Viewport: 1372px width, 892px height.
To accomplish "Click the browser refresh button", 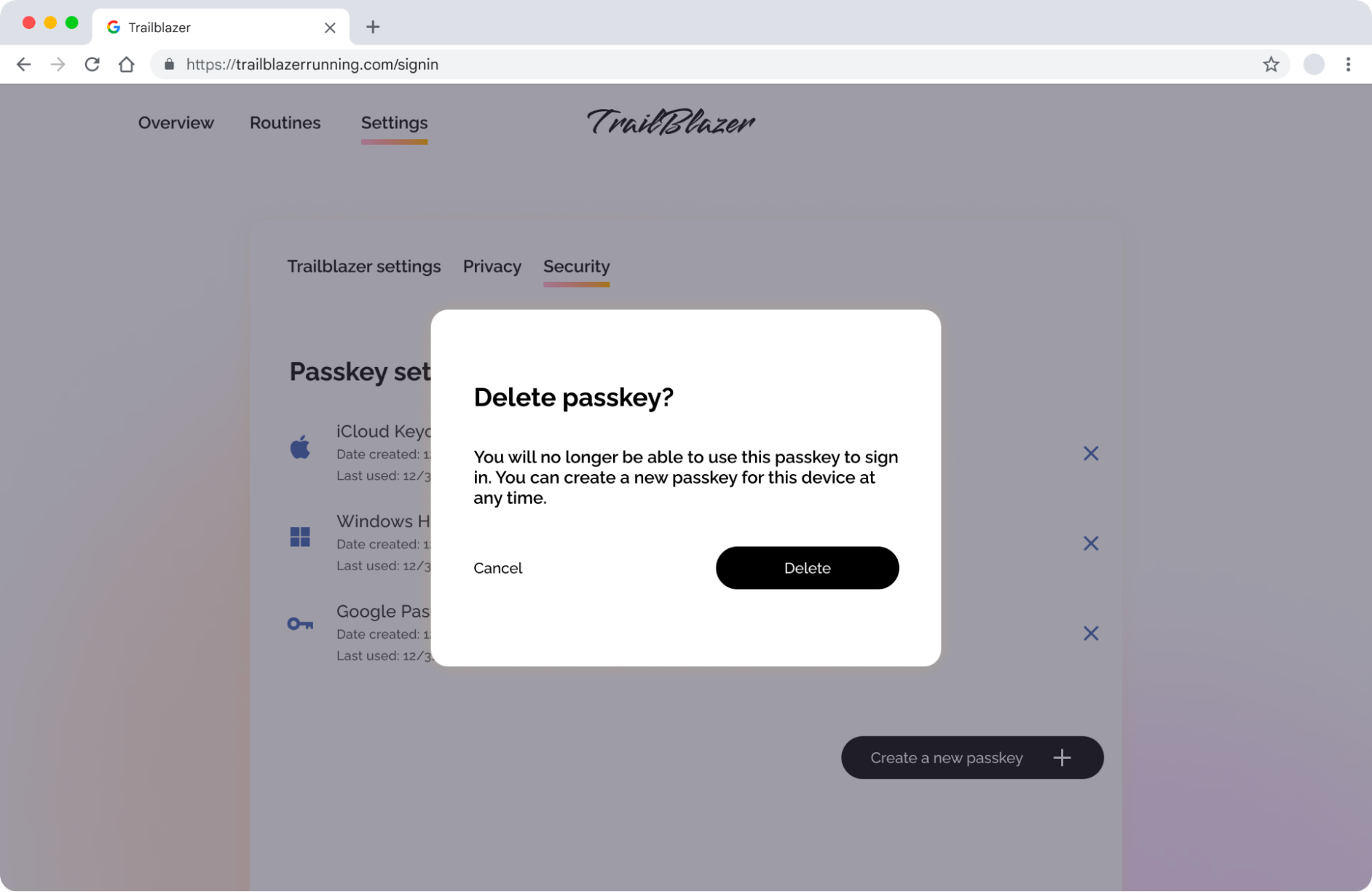I will (91, 64).
